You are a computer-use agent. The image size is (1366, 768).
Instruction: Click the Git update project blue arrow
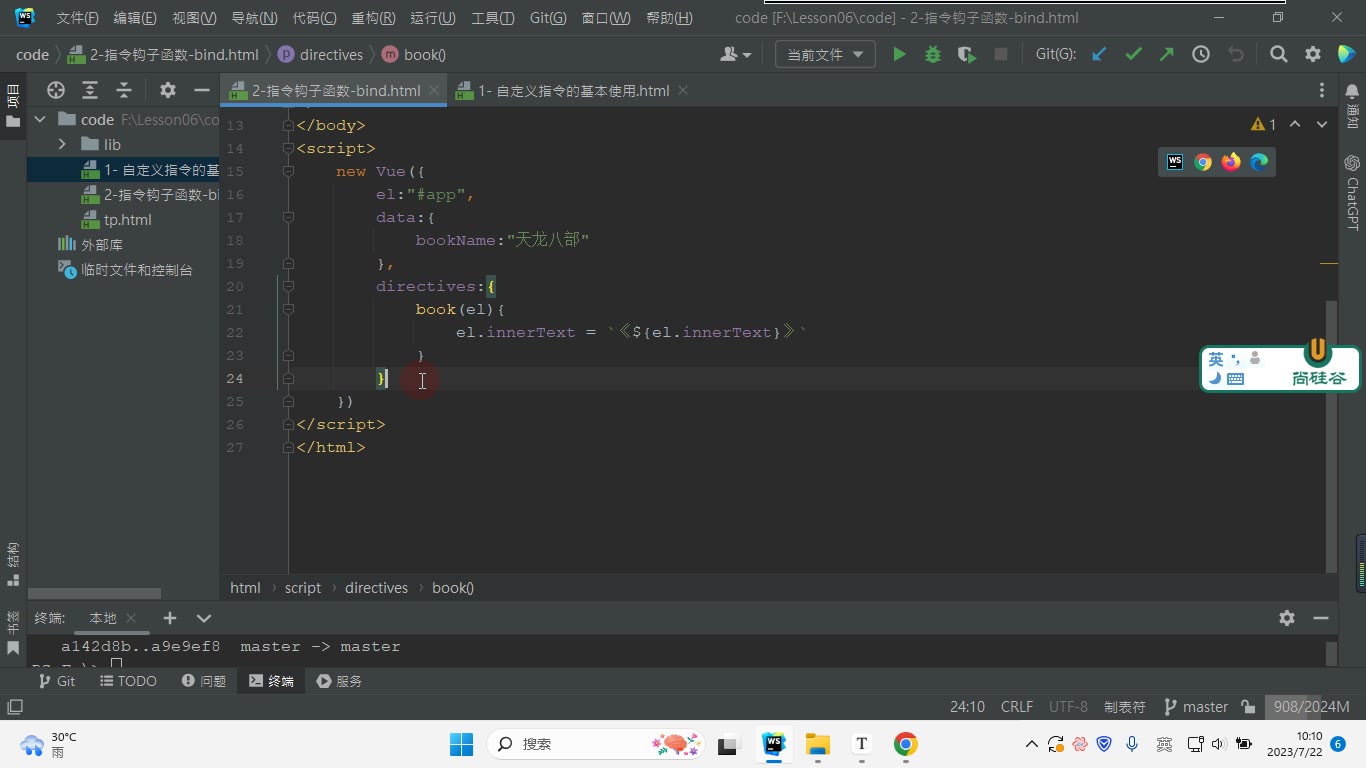click(1099, 55)
